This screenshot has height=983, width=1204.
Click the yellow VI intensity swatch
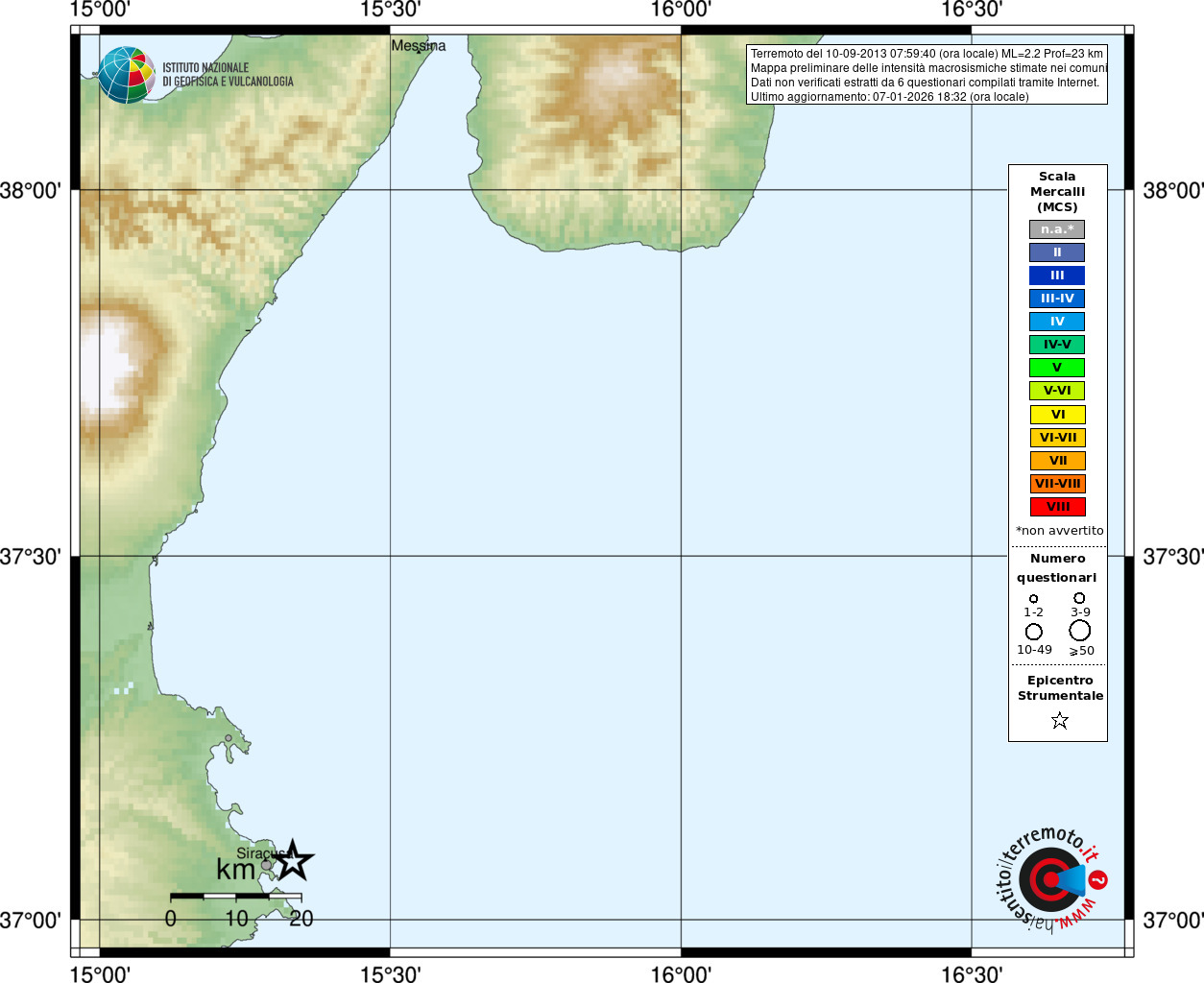[x=1057, y=415]
